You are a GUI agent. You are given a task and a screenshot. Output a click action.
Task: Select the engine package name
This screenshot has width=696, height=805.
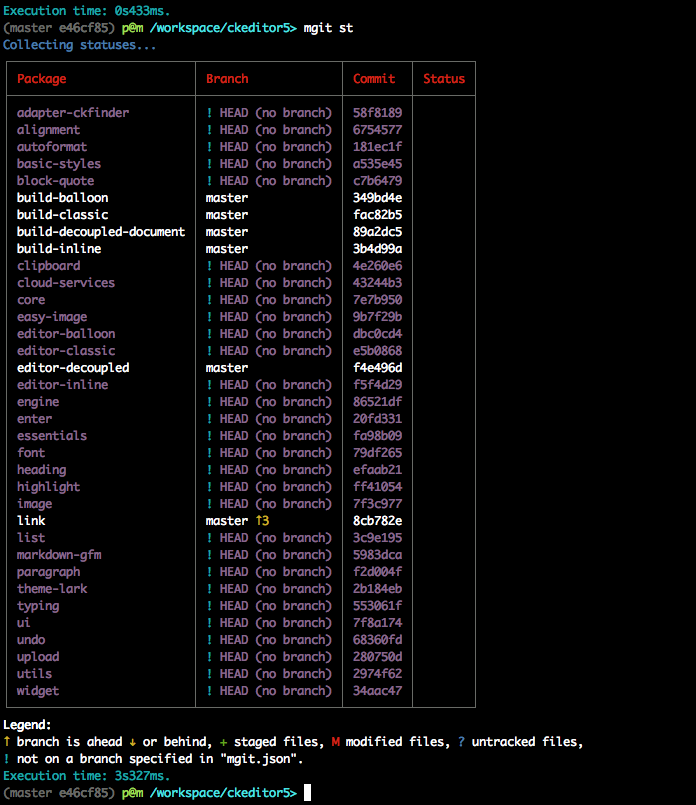pyautogui.click(x=38, y=402)
